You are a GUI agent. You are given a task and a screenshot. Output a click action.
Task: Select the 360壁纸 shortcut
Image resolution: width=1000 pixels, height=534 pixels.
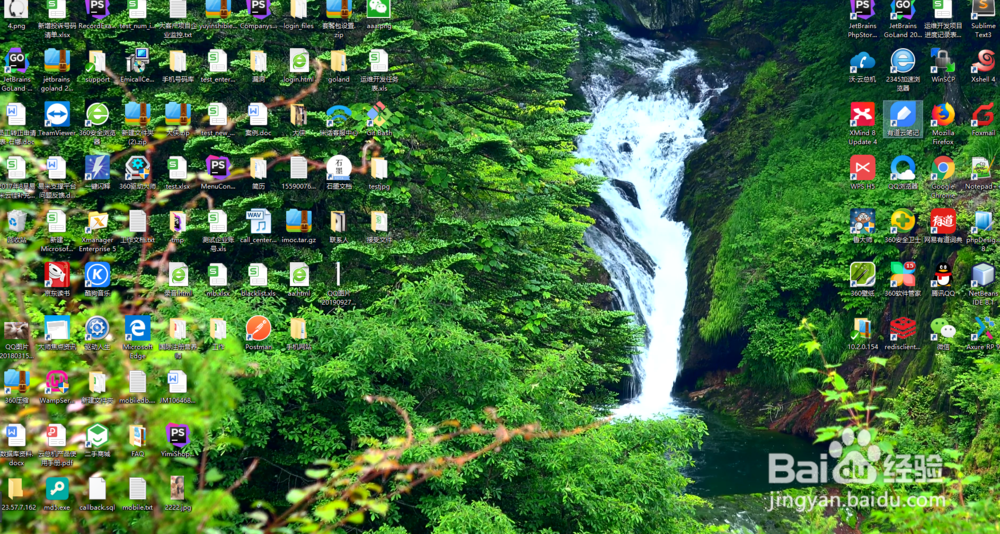862,274
